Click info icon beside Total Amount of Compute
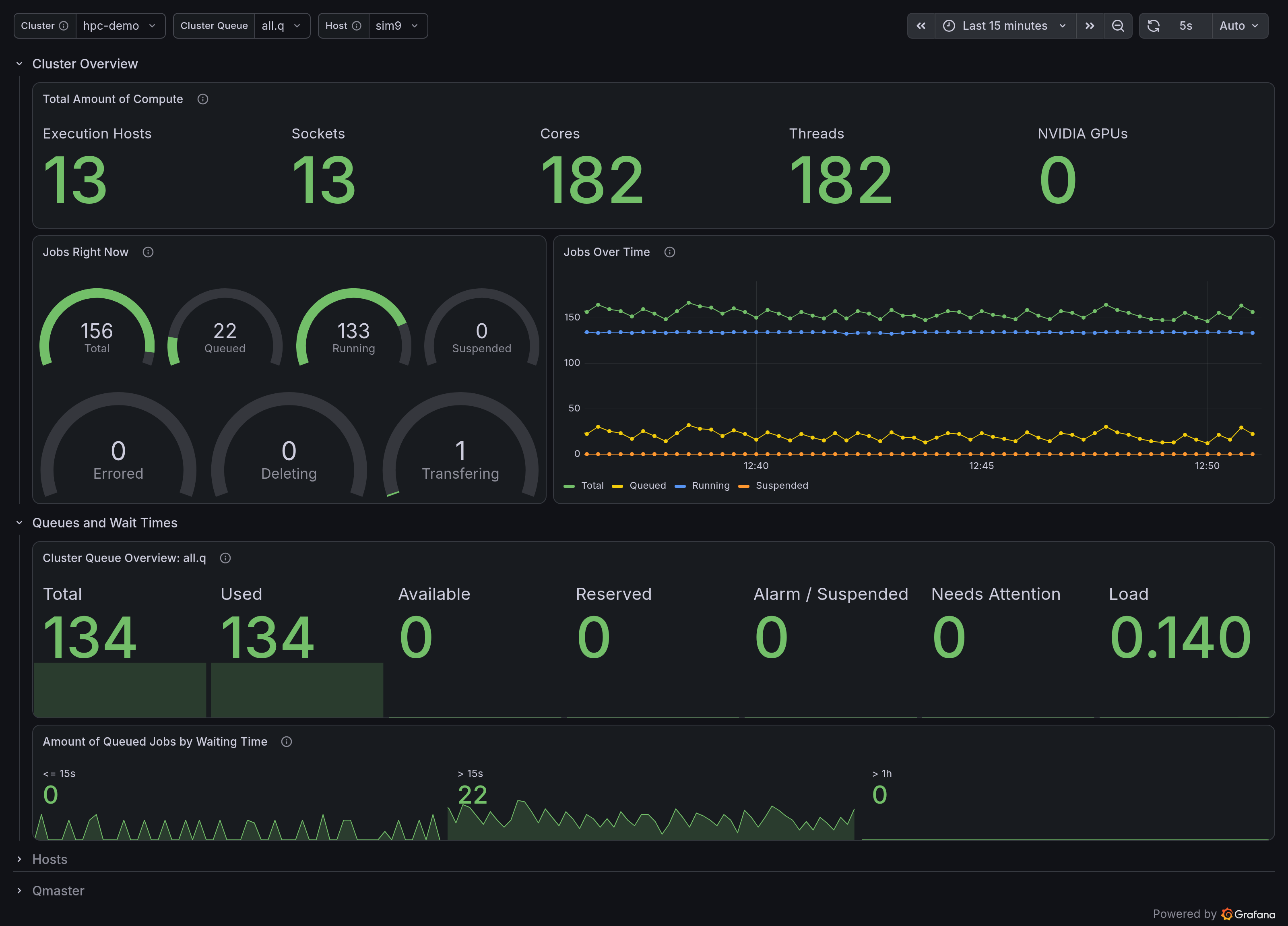The width and height of the screenshot is (1288, 926). (x=203, y=99)
